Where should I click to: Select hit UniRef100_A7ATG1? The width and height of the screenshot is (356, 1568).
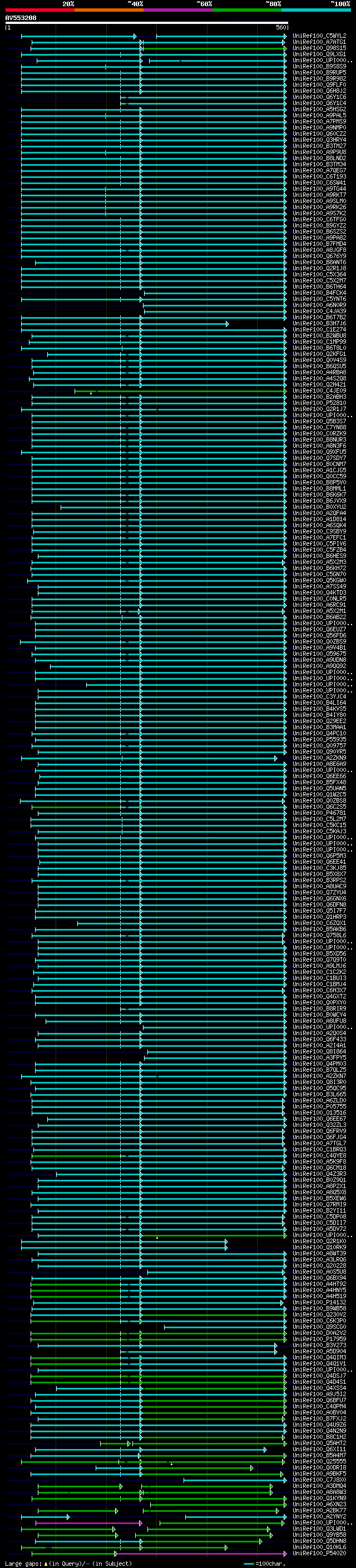[x=319, y=42]
